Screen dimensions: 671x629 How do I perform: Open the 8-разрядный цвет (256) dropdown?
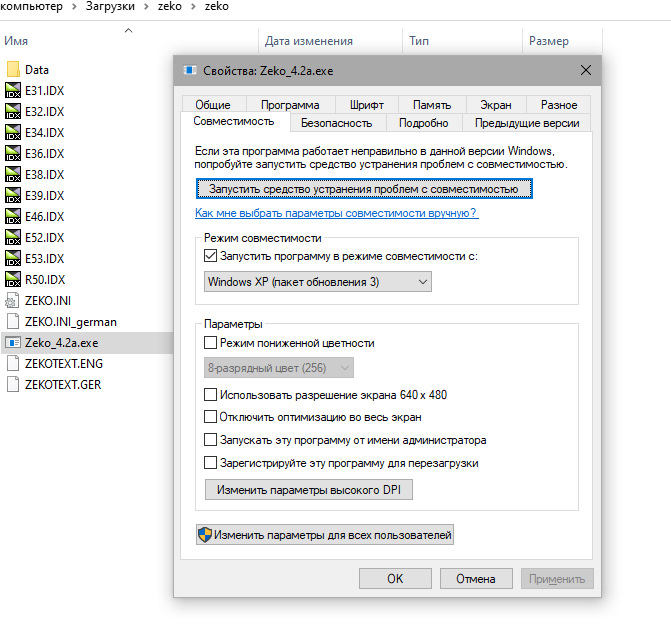pos(279,368)
